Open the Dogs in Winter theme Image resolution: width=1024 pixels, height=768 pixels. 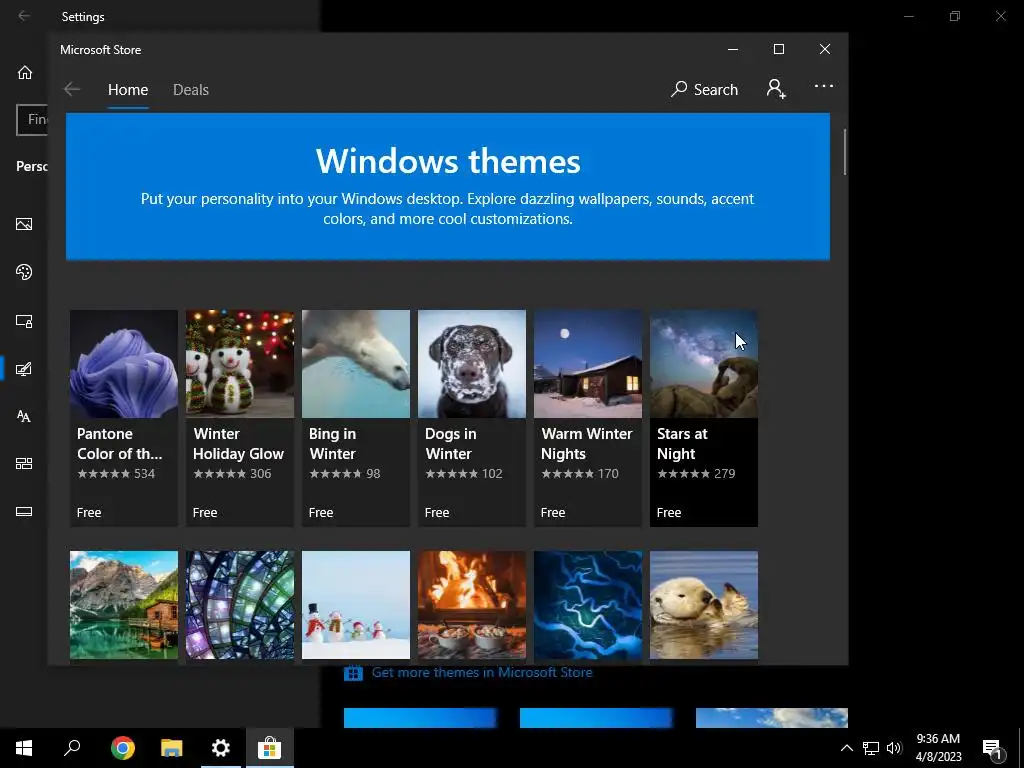click(x=472, y=418)
